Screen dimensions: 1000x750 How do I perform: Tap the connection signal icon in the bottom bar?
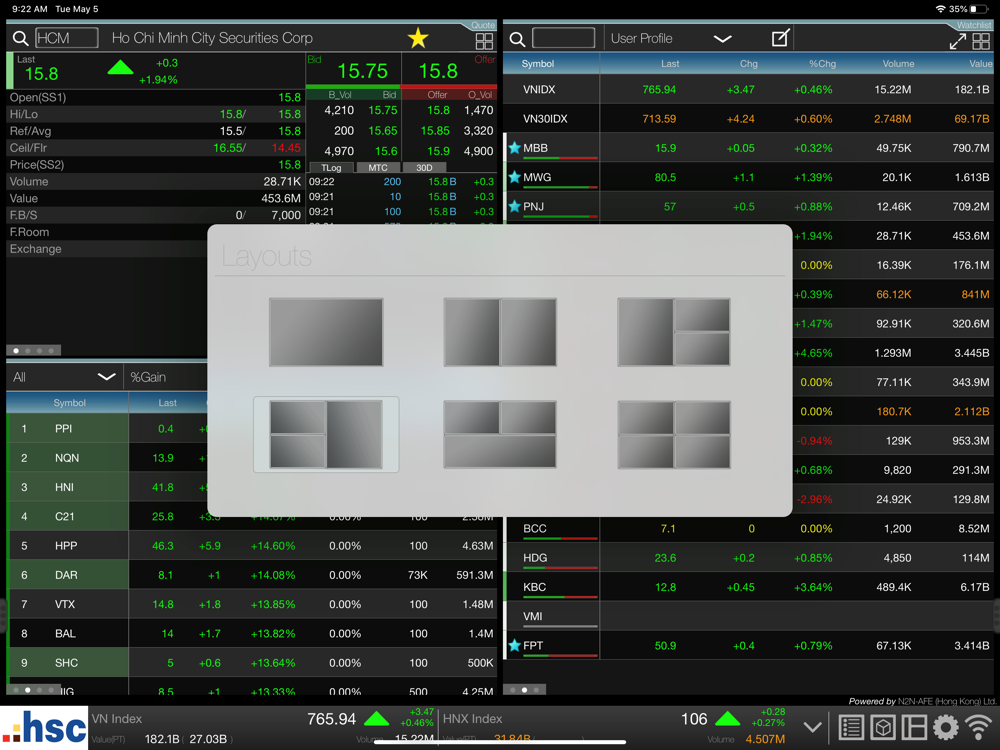tap(978, 727)
